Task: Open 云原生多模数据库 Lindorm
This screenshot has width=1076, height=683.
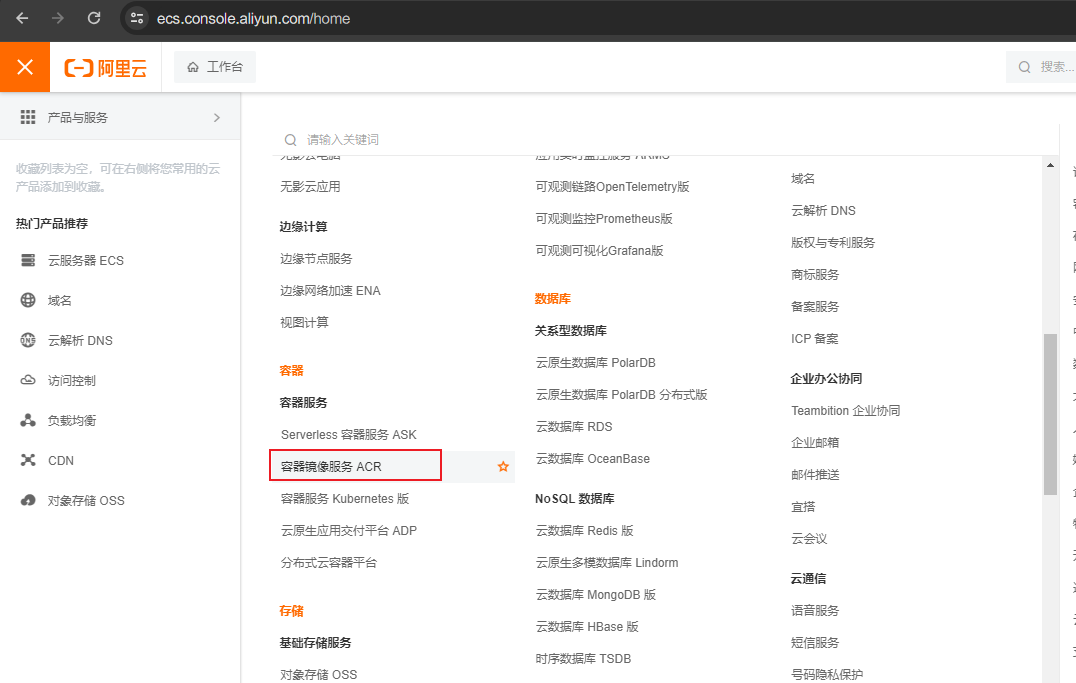Action: coord(607,563)
